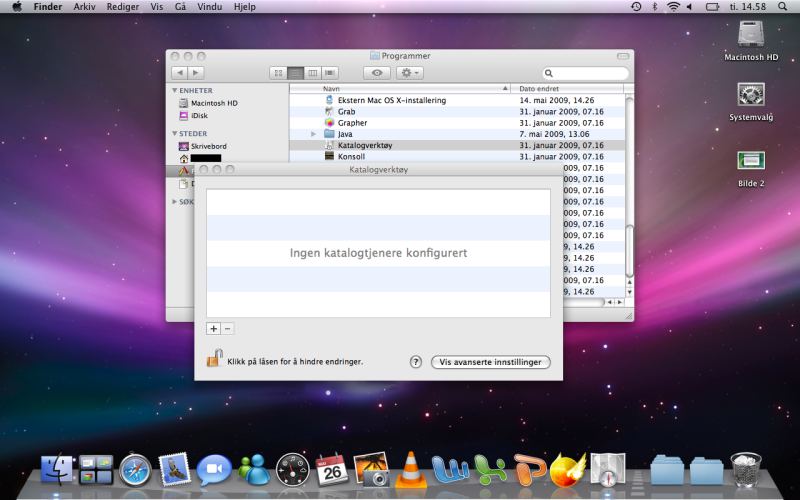Open the Vindu menu
The width and height of the screenshot is (800, 500).
[x=209, y=7]
